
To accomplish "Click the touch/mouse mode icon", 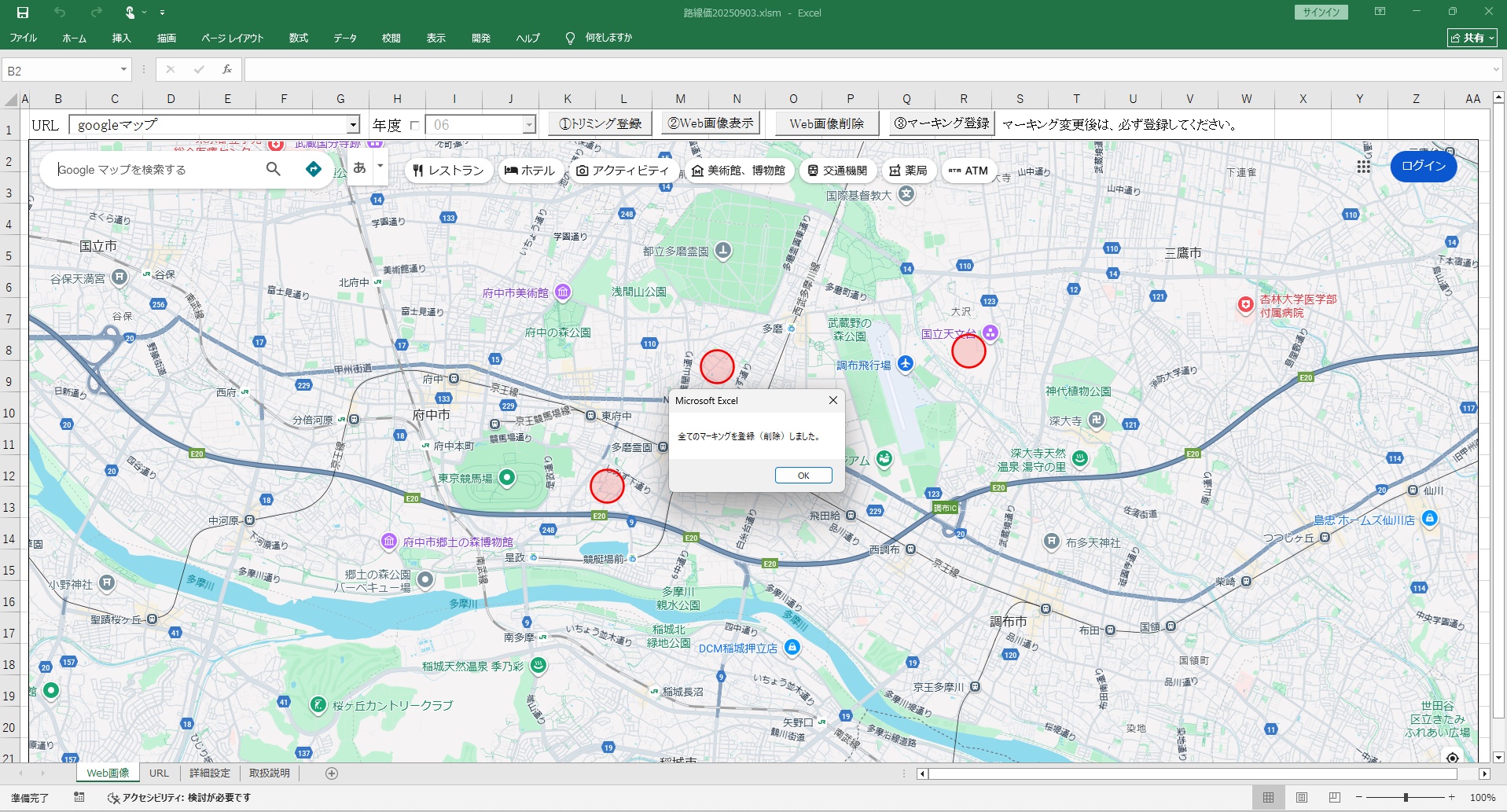I will (130, 13).
